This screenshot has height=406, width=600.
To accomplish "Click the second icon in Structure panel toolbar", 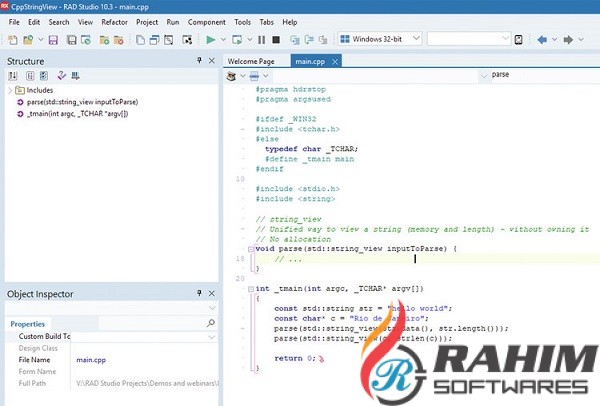I will coord(30,76).
